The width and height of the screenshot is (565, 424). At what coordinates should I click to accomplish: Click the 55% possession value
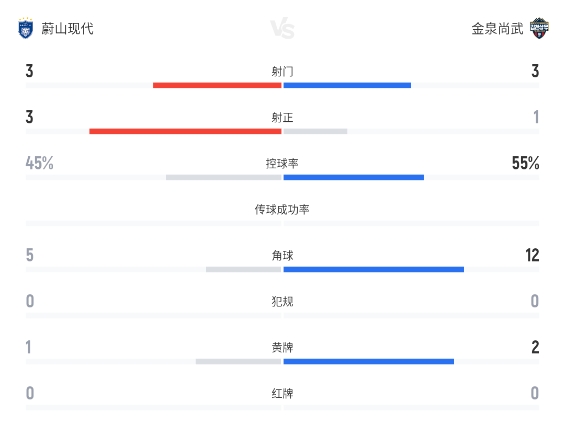tap(526, 163)
